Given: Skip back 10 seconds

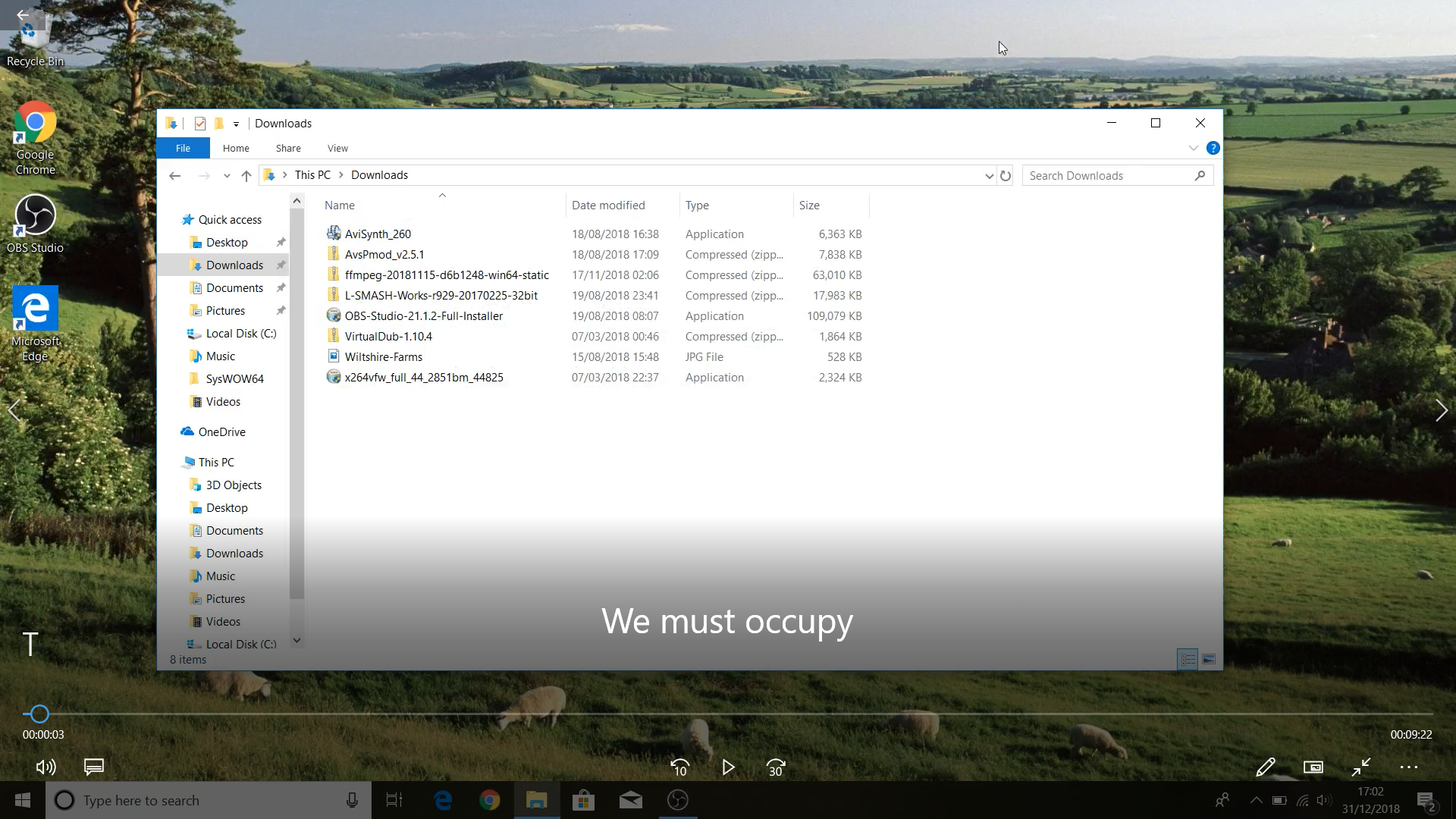Looking at the screenshot, I should [680, 767].
